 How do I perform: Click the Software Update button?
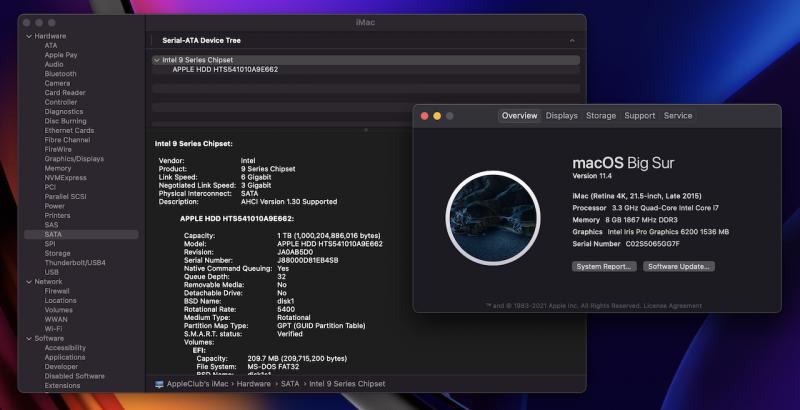pos(679,267)
